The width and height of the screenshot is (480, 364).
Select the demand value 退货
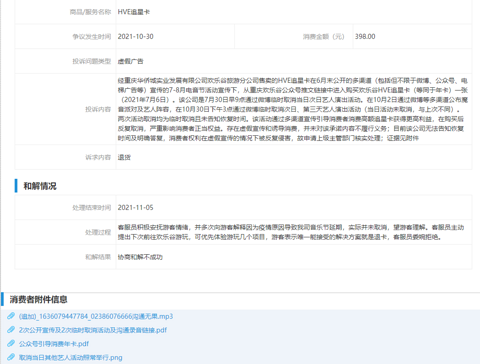124,157
